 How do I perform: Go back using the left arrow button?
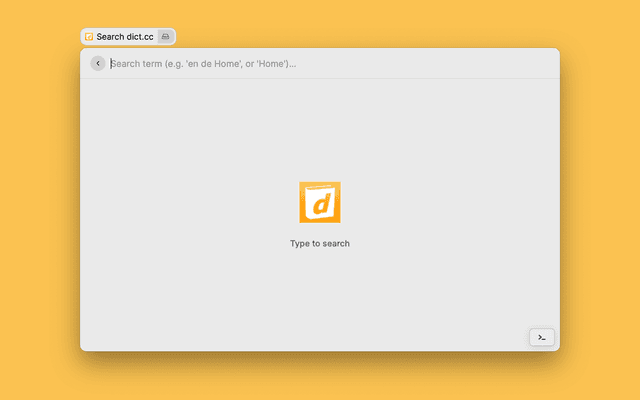(98, 63)
